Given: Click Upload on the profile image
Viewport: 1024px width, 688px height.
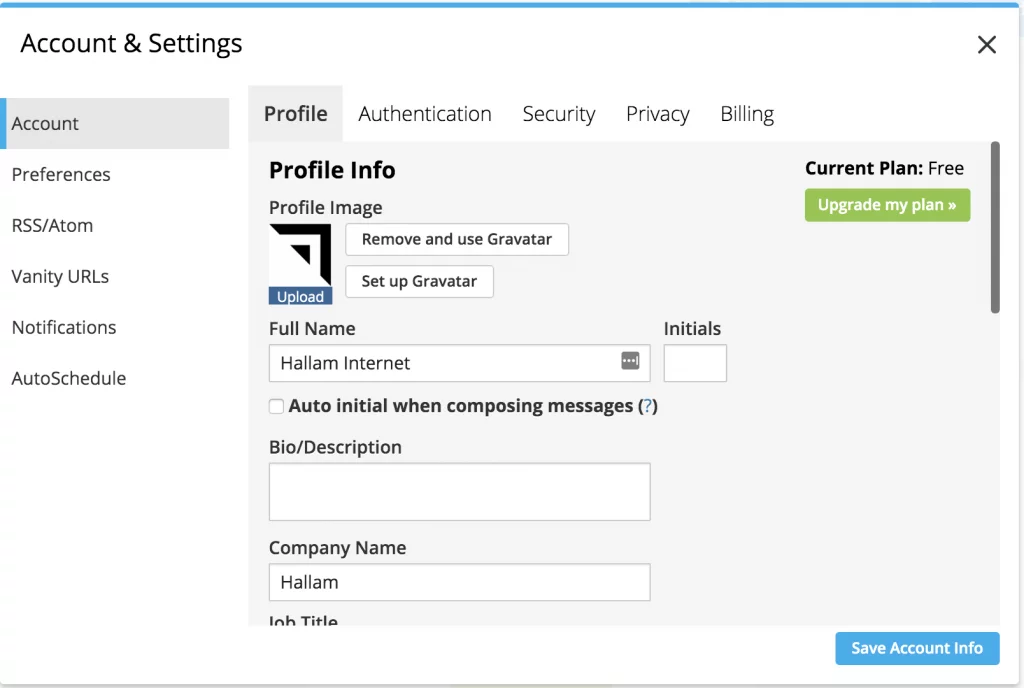Looking at the screenshot, I should pos(300,296).
